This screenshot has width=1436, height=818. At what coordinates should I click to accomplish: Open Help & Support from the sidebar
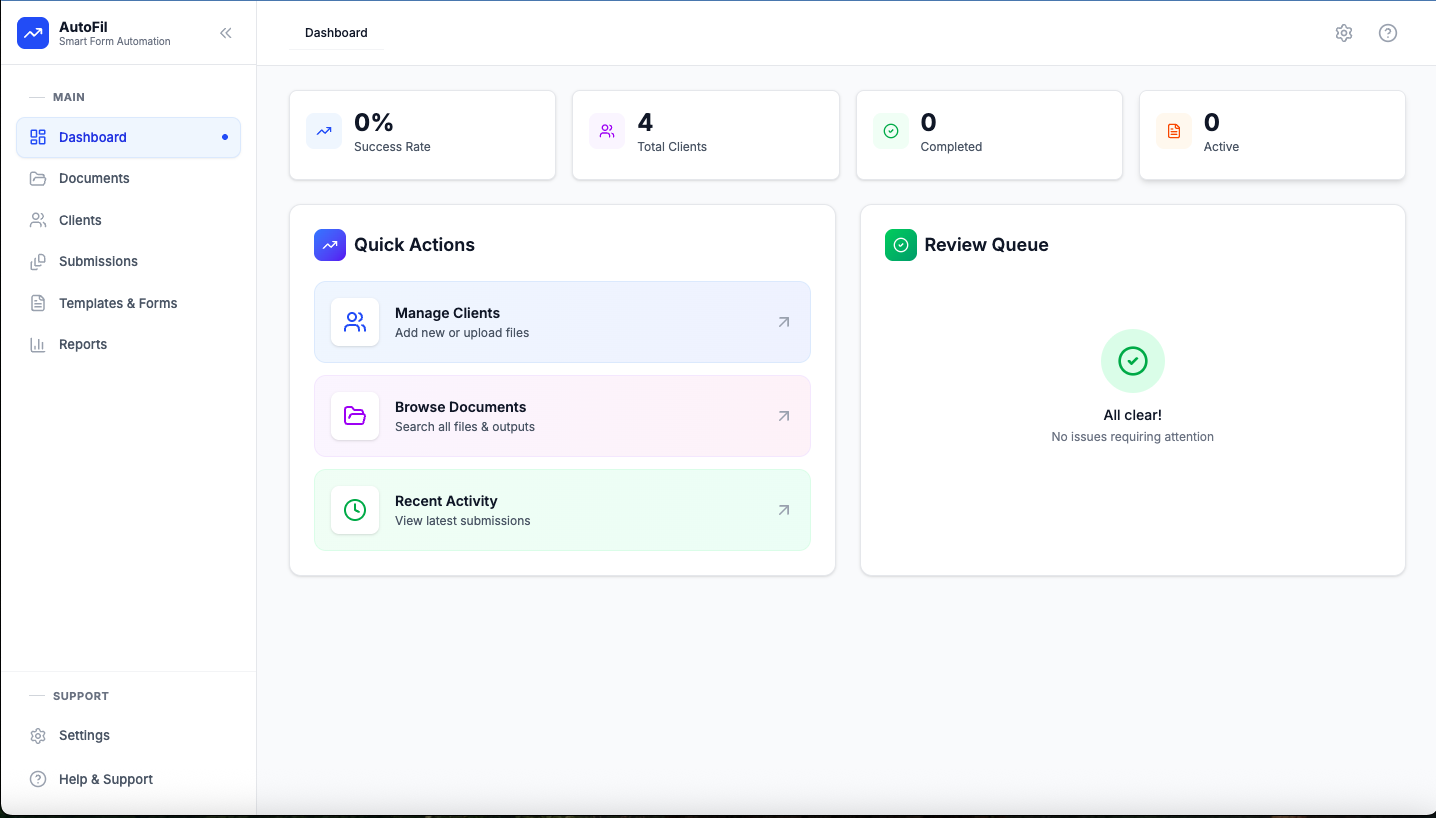pyautogui.click(x=103, y=779)
